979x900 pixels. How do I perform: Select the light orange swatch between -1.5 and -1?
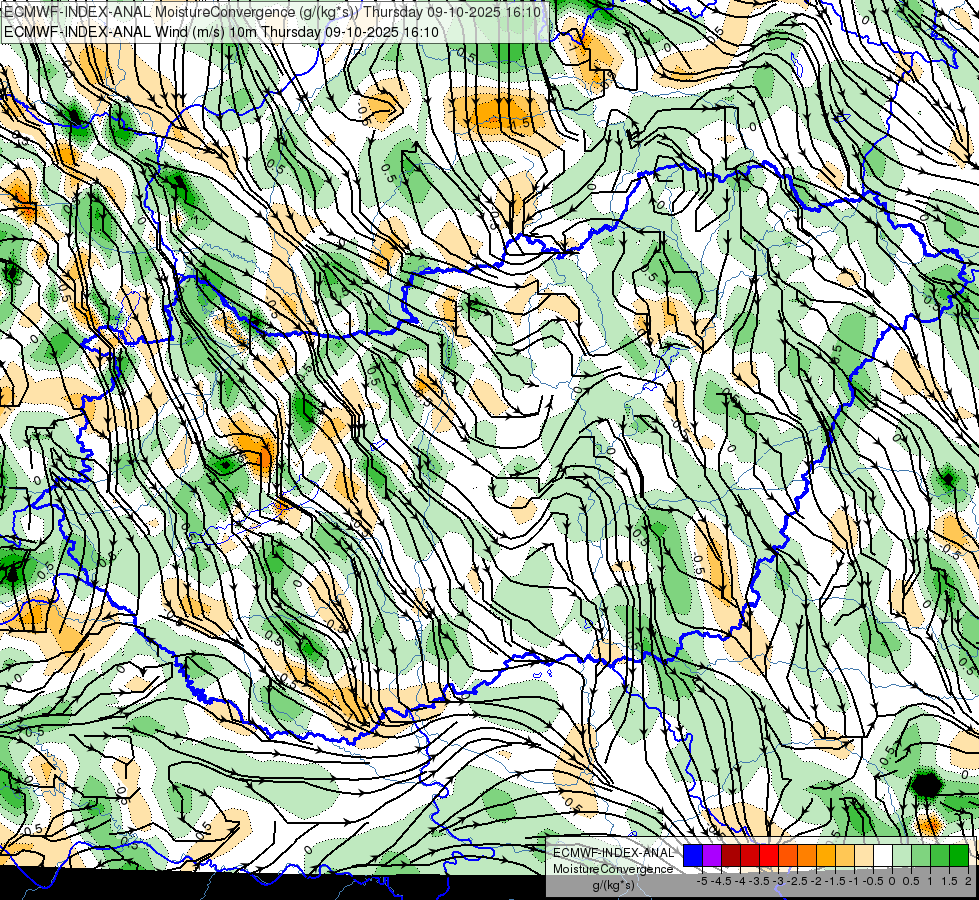coord(845,855)
